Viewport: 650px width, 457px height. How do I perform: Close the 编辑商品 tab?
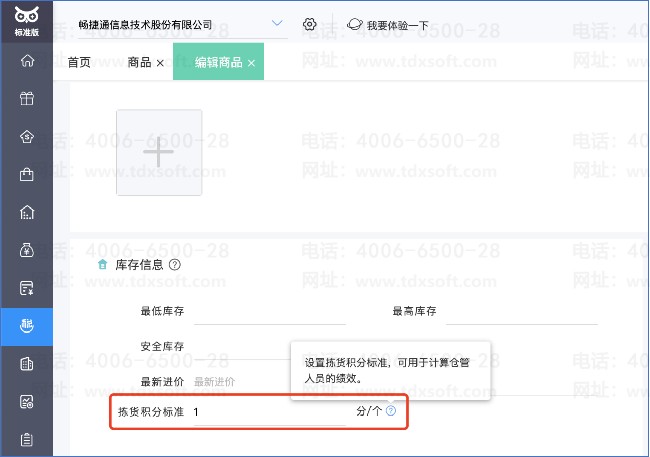(252, 63)
